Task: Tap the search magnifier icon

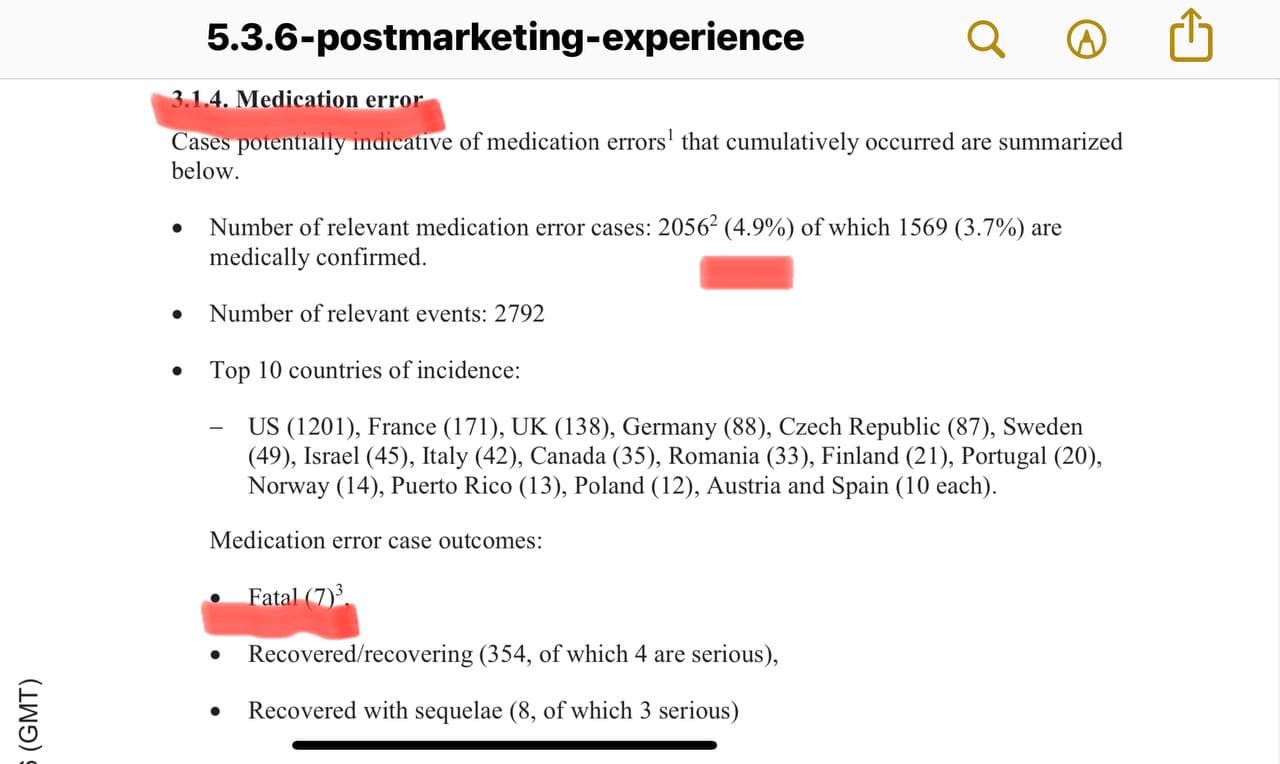Action: 987,39
